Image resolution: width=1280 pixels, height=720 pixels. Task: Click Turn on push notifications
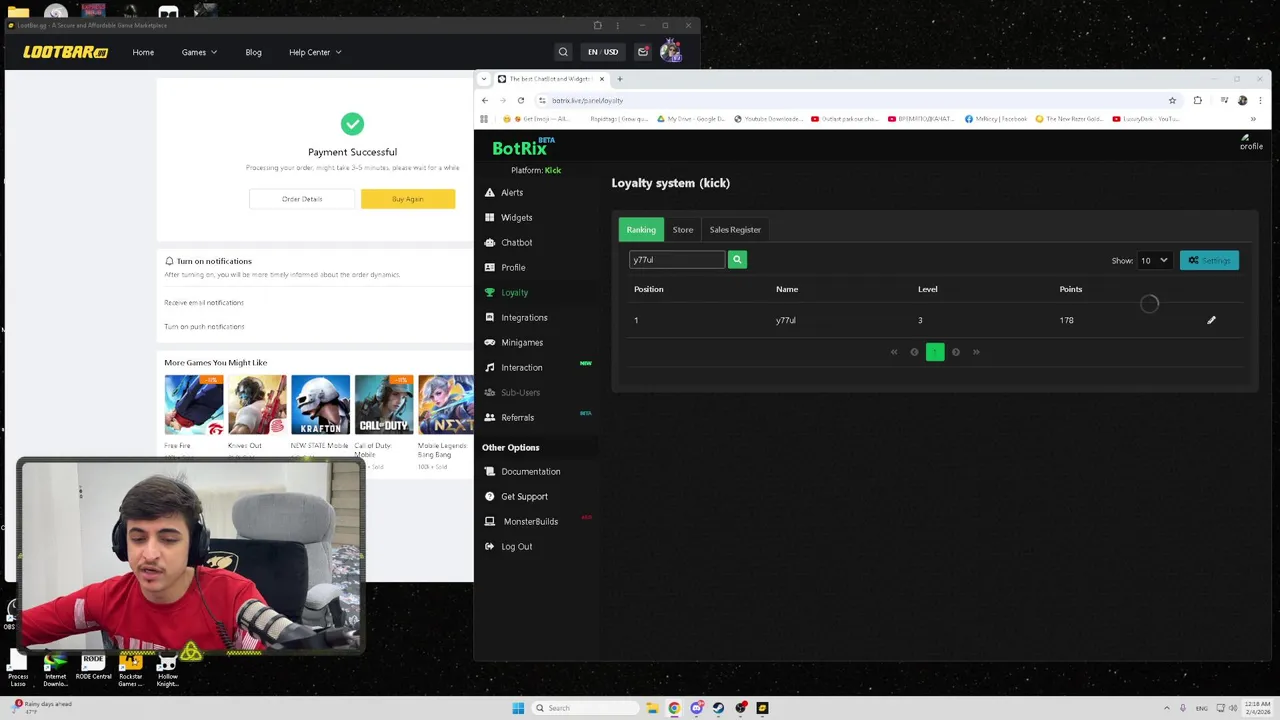[204, 326]
